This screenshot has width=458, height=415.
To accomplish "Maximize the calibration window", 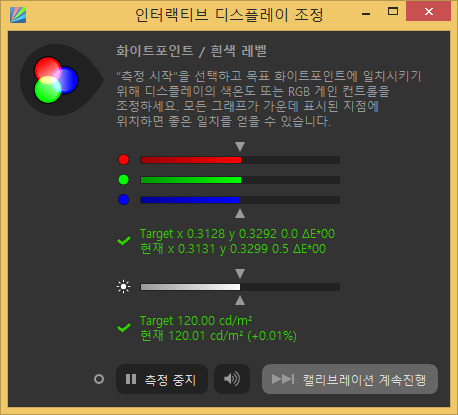I will tap(393, 12).
